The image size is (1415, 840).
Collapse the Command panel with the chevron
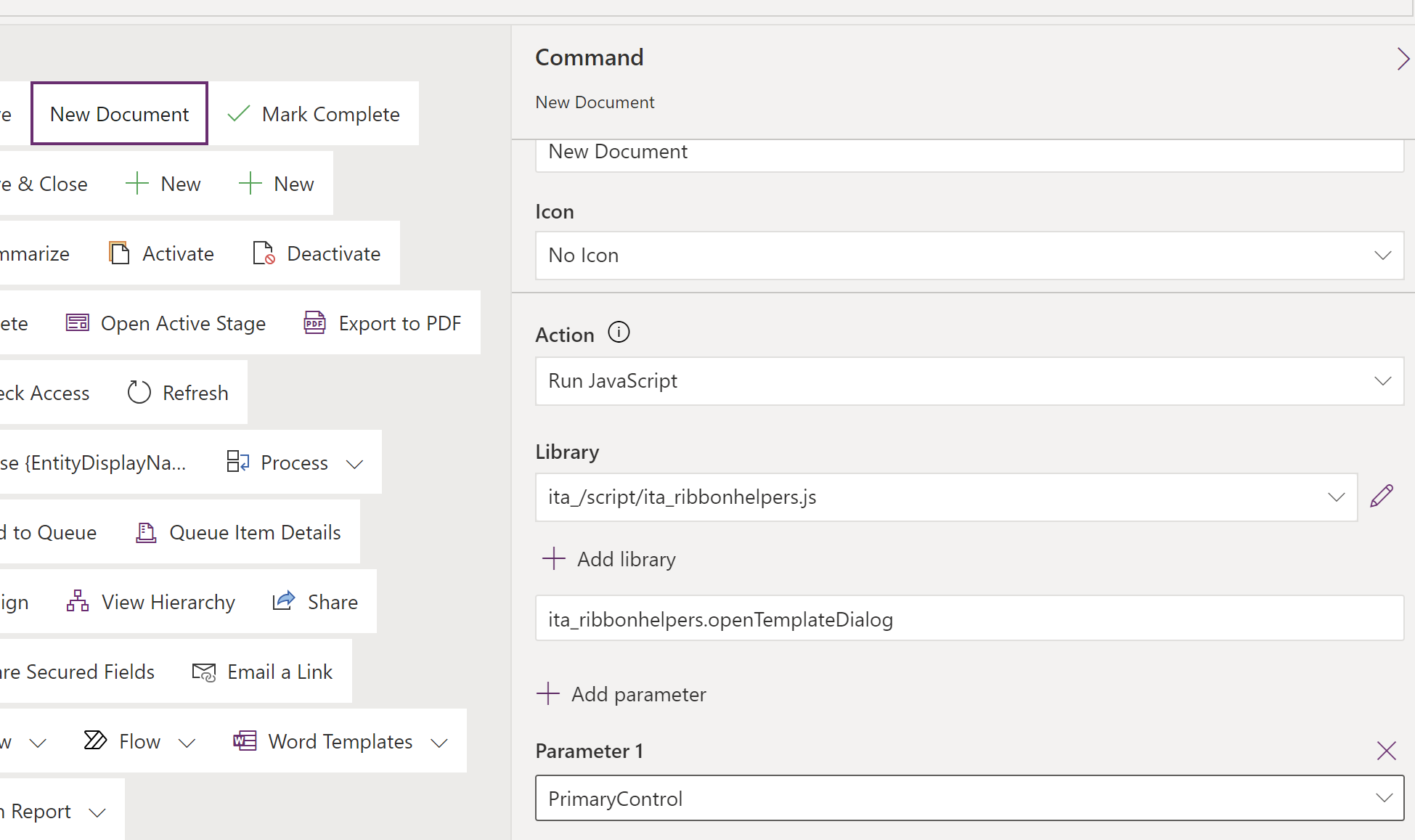coord(1402,59)
